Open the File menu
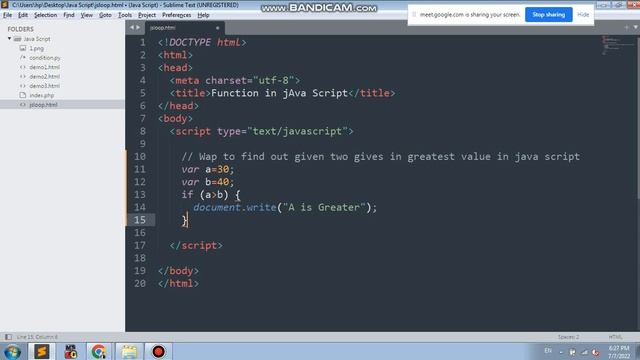This screenshot has width=640, height=360. 7,15
